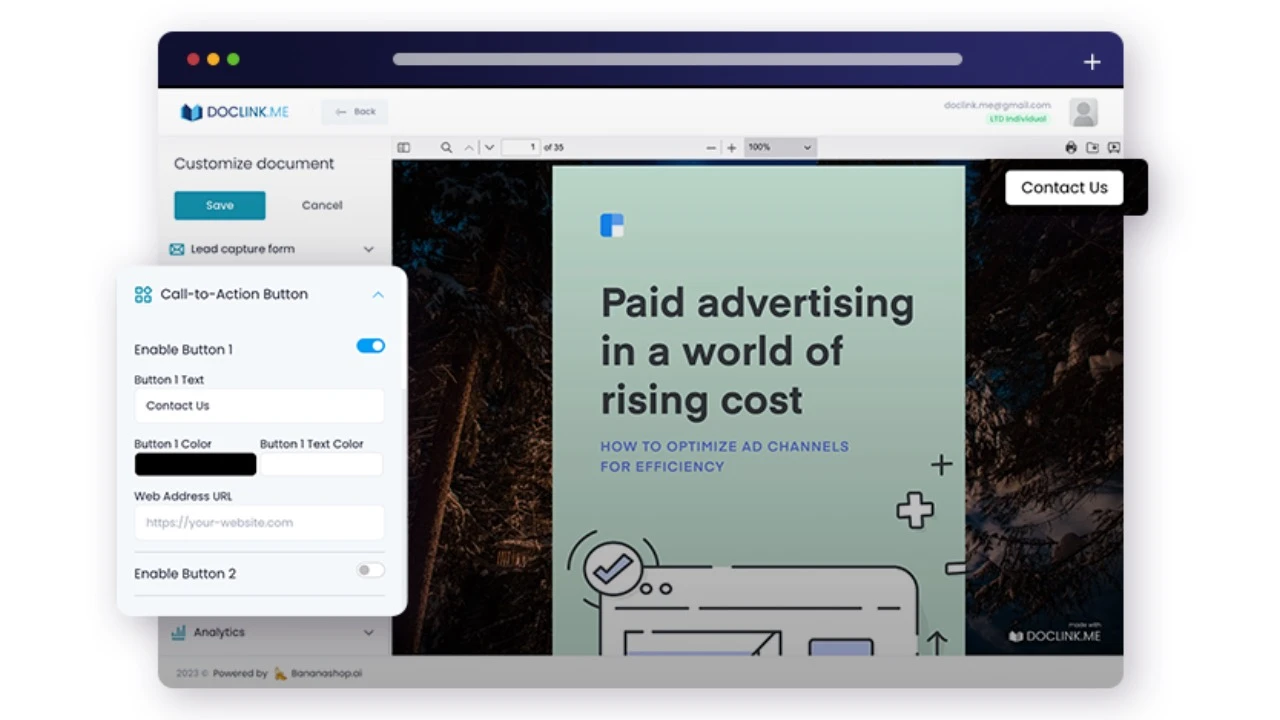
Task: Click the LTD Individual badge
Action: pos(1018,119)
